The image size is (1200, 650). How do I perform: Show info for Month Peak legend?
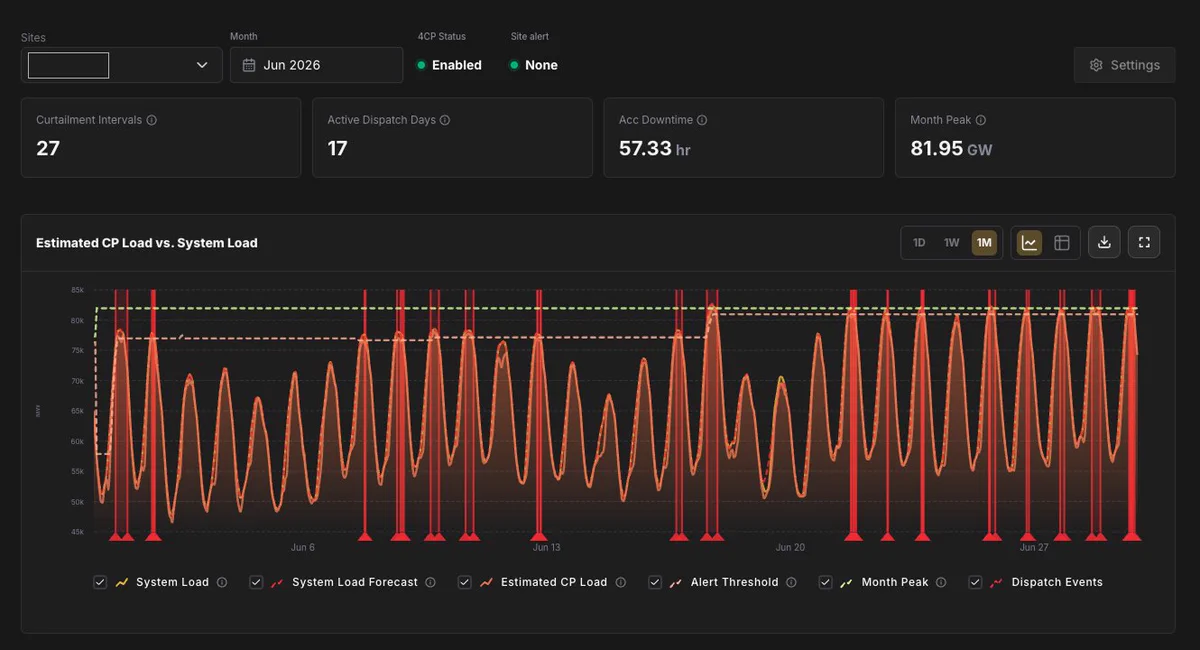941,582
